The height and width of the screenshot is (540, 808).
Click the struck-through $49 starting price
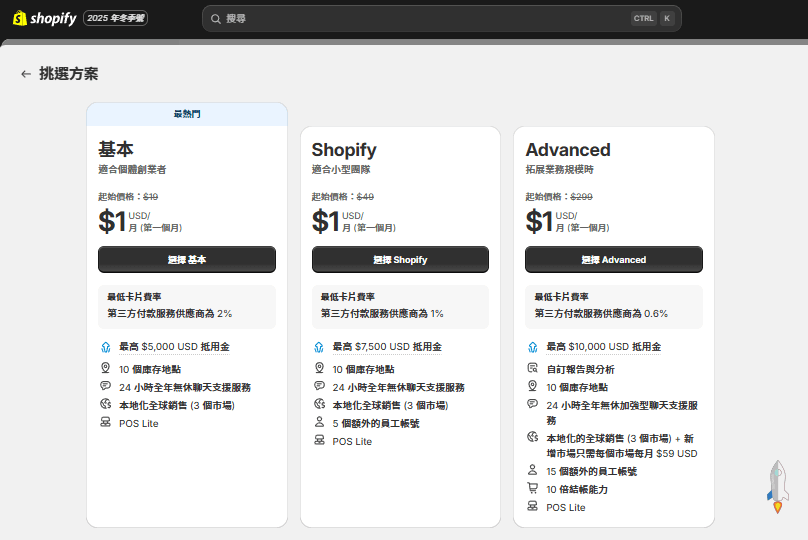tap(365, 197)
